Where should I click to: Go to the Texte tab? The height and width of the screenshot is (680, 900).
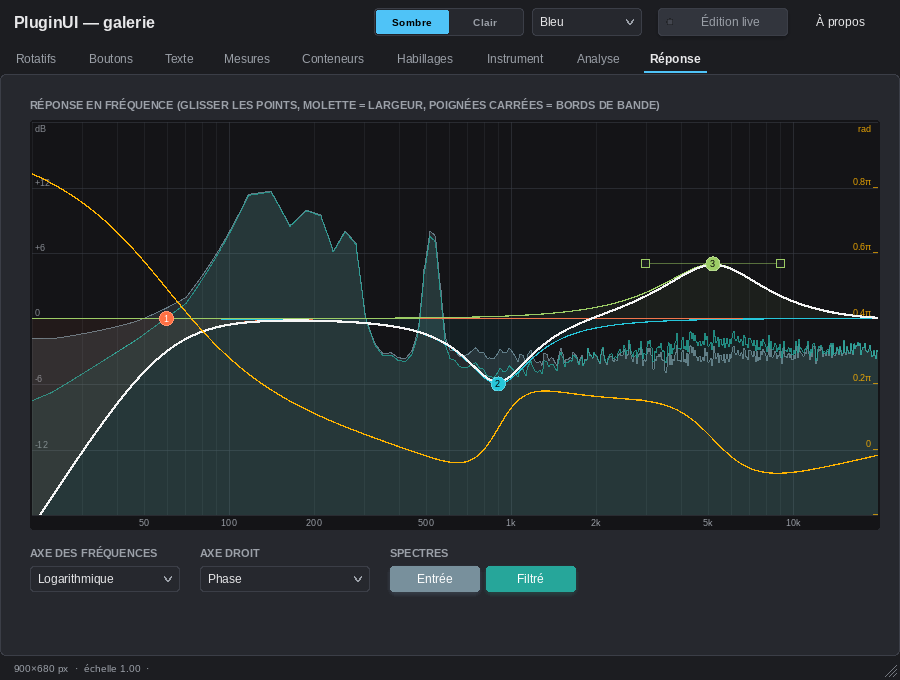coord(179,59)
